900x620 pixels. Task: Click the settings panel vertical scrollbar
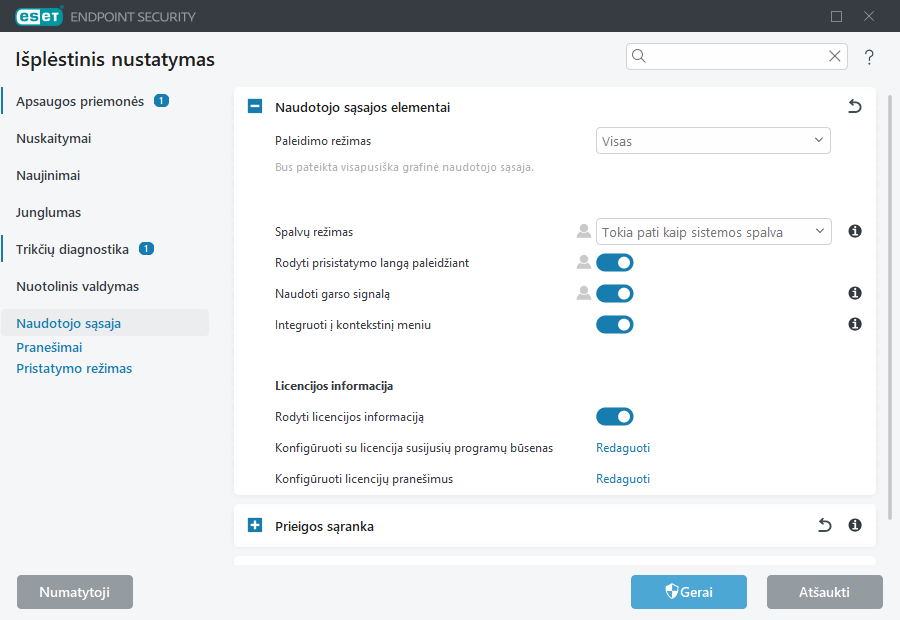[890, 307]
